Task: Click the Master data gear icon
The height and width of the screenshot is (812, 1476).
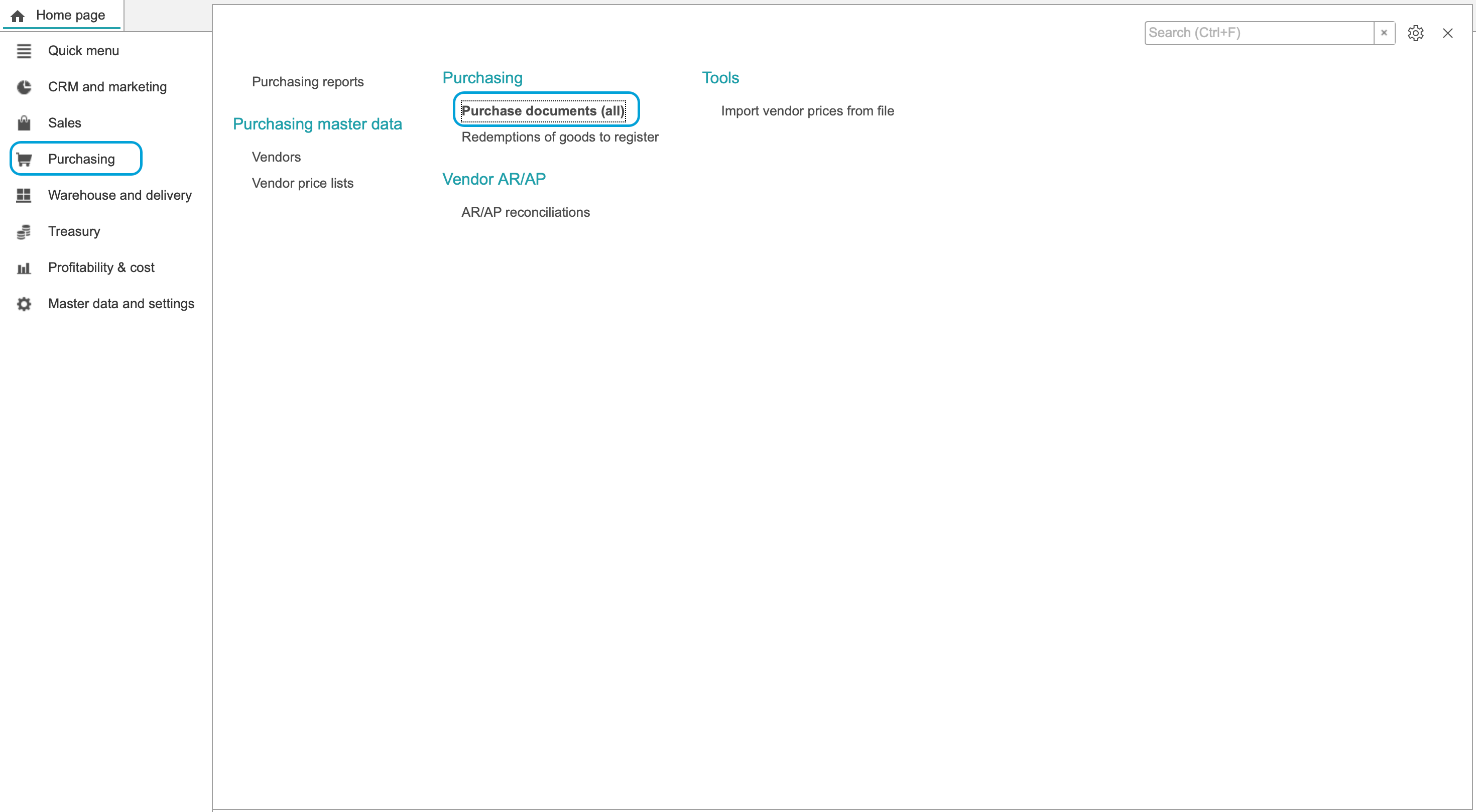Action: [24, 304]
